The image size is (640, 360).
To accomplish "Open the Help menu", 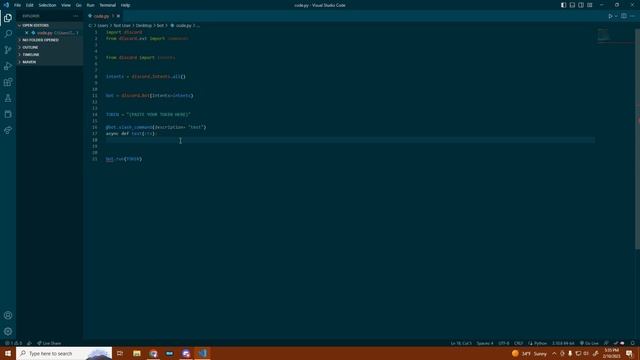I will click(x=125, y=5).
